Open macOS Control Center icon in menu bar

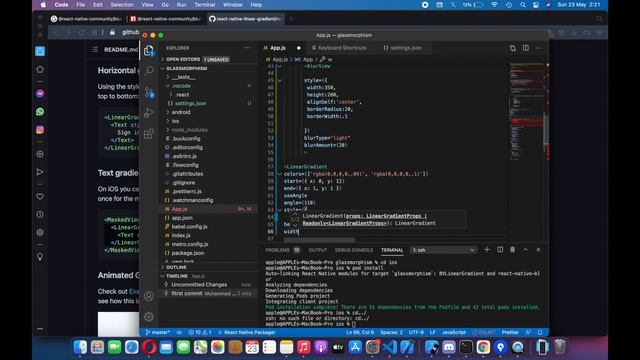(x=536, y=5)
